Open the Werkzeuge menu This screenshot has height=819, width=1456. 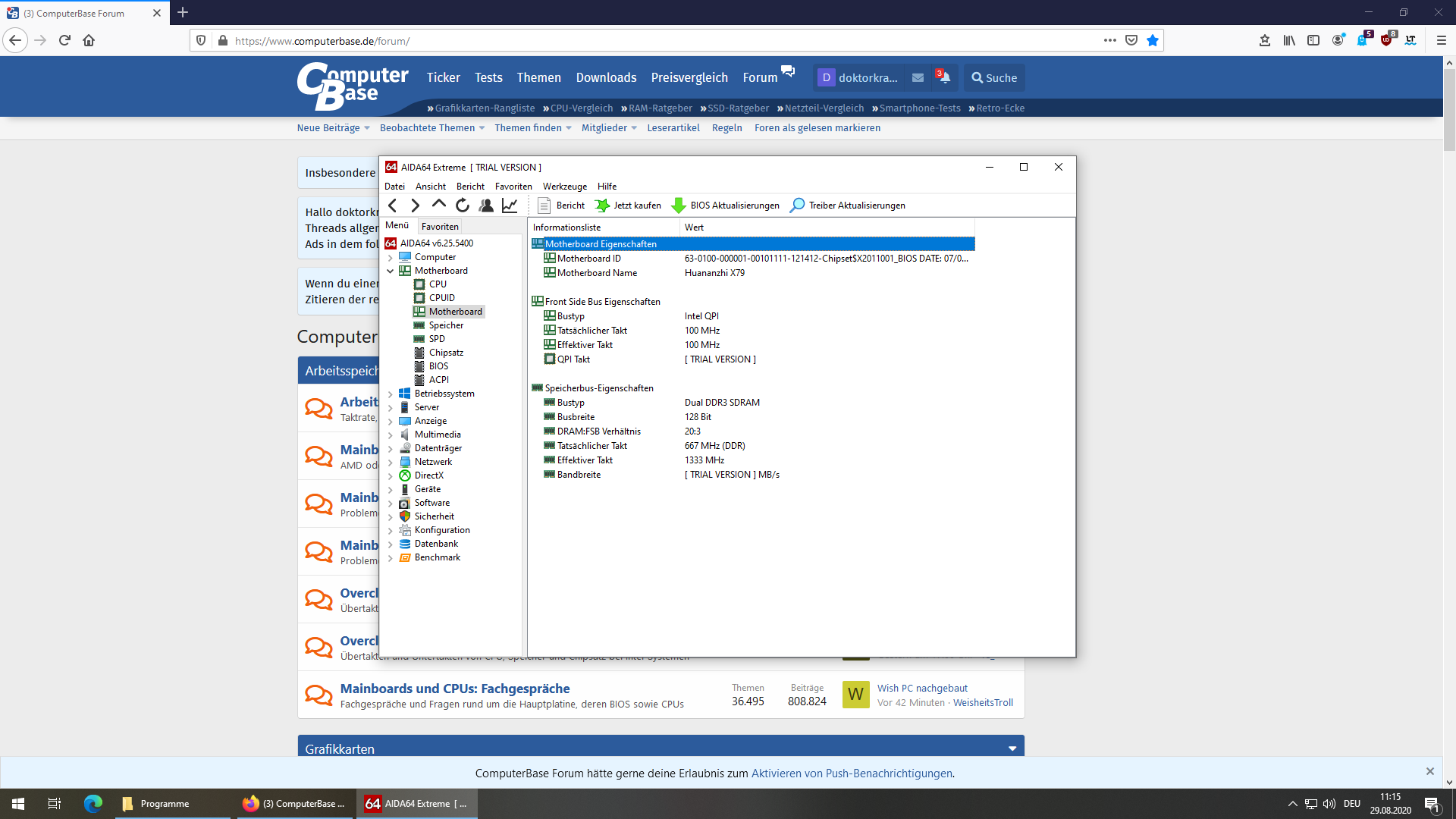(564, 187)
